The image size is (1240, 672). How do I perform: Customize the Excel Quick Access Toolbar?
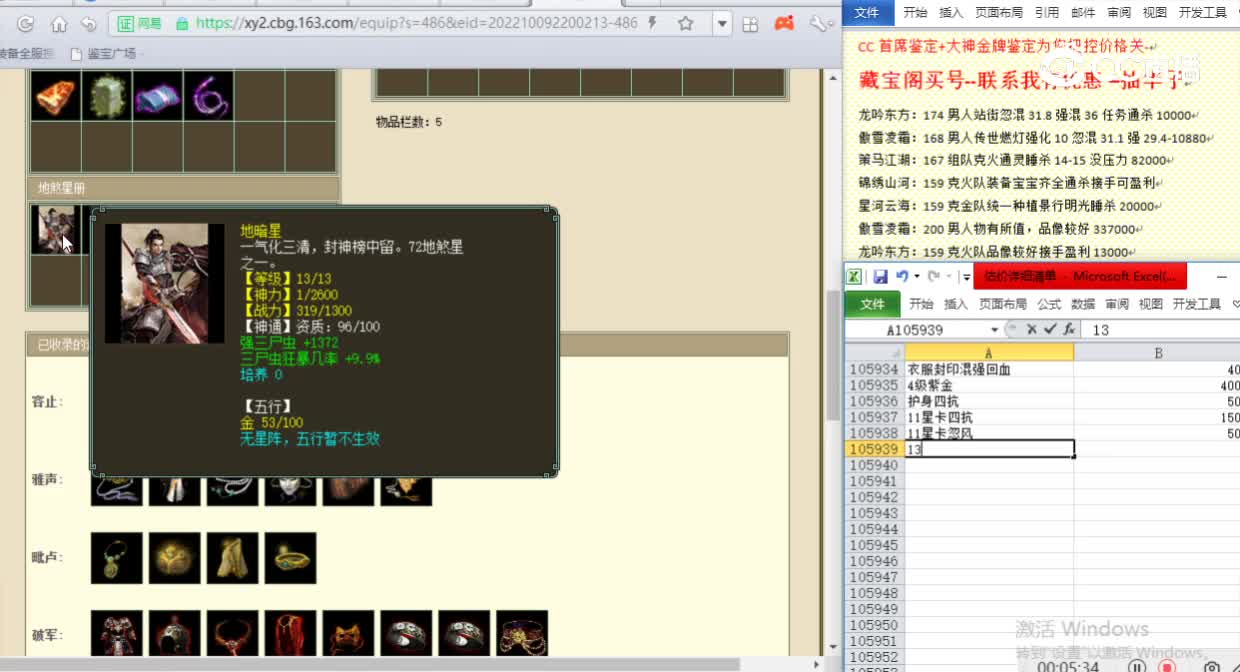coord(966,277)
